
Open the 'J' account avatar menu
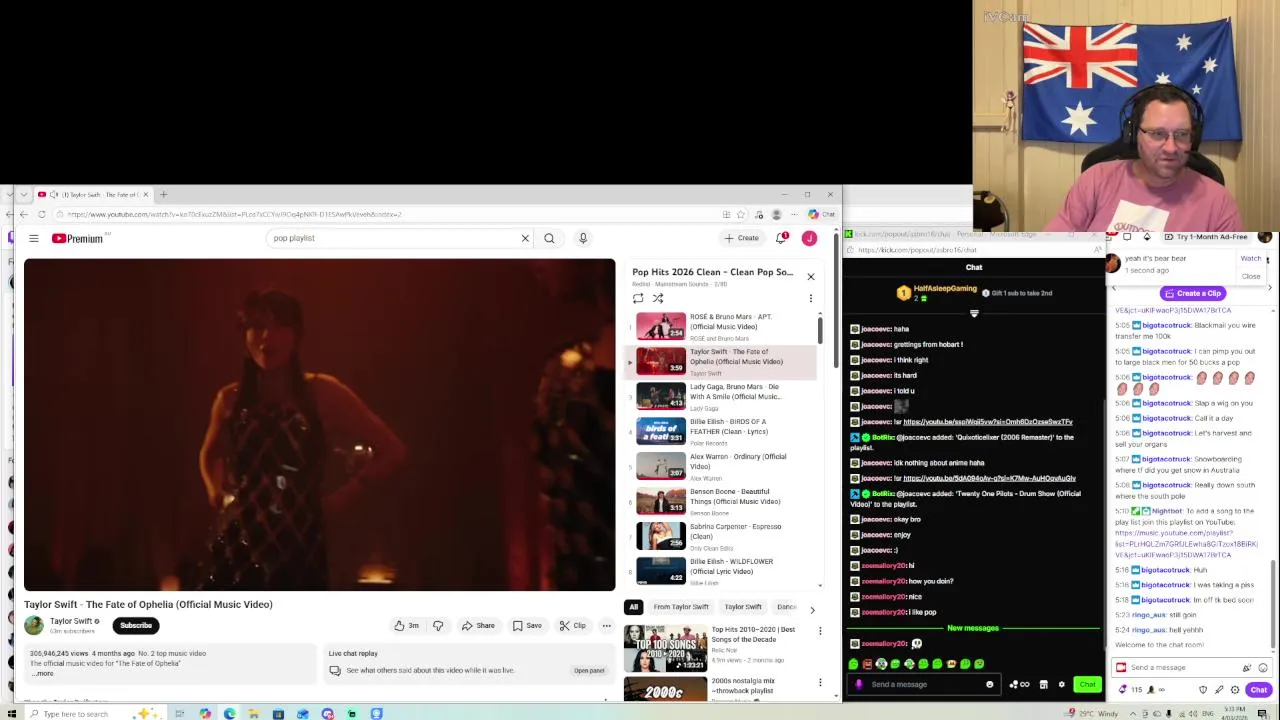point(809,238)
